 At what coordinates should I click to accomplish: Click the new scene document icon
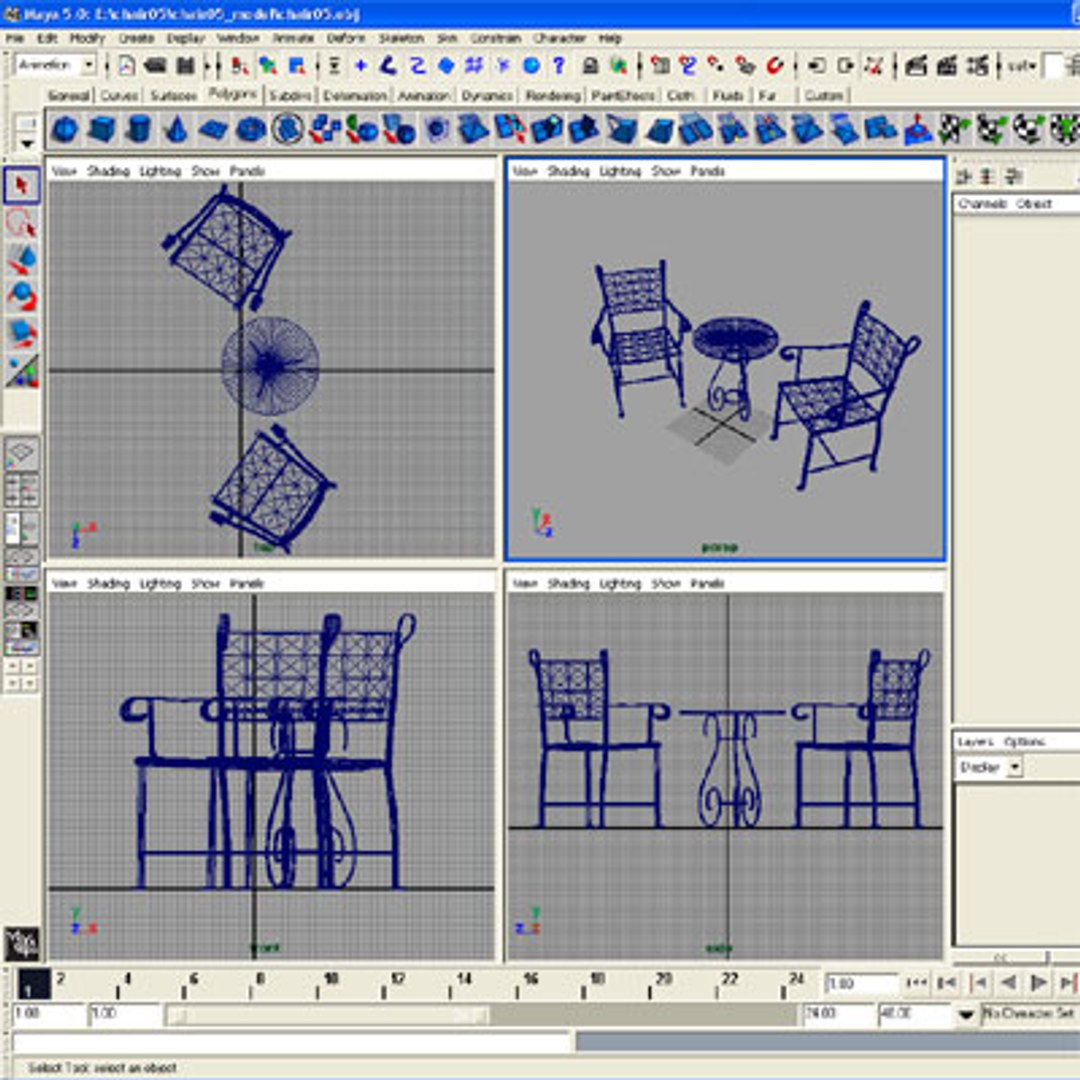pos(126,65)
